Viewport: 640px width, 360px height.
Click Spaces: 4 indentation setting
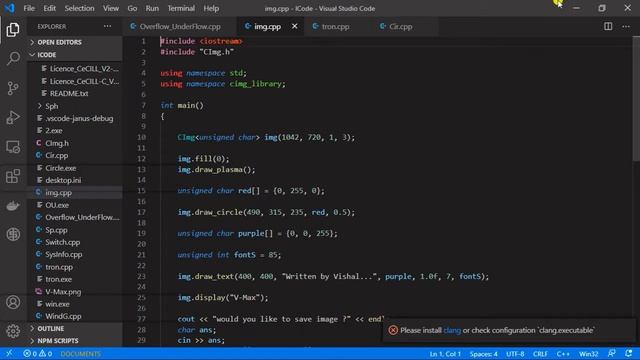[483, 354]
